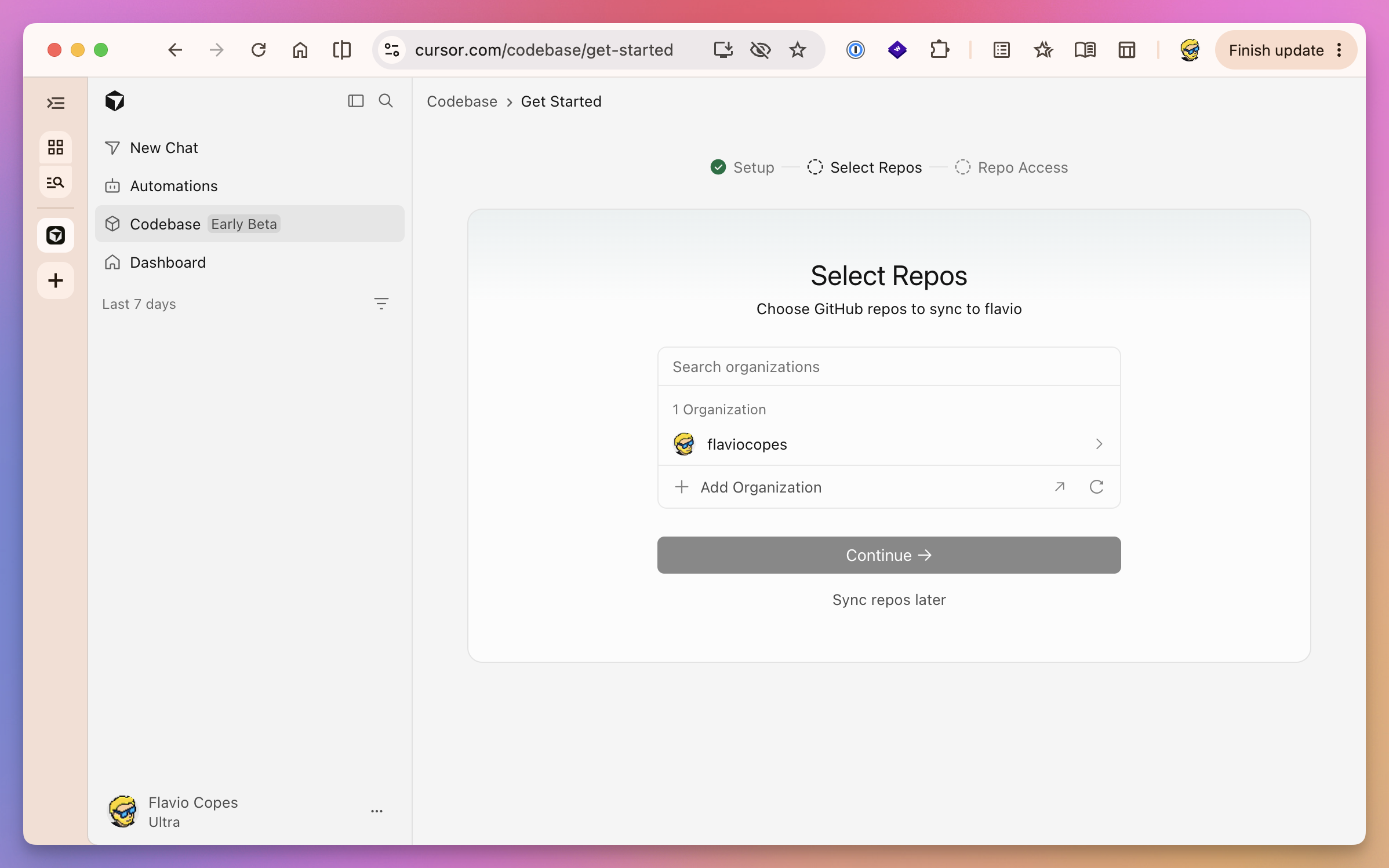
Task: Click the flaviocopes organization avatar
Action: [x=684, y=444]
